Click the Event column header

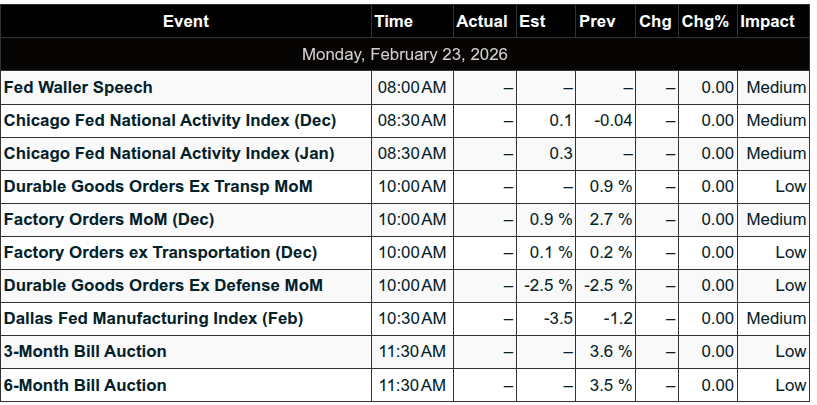tap(186, 21)
